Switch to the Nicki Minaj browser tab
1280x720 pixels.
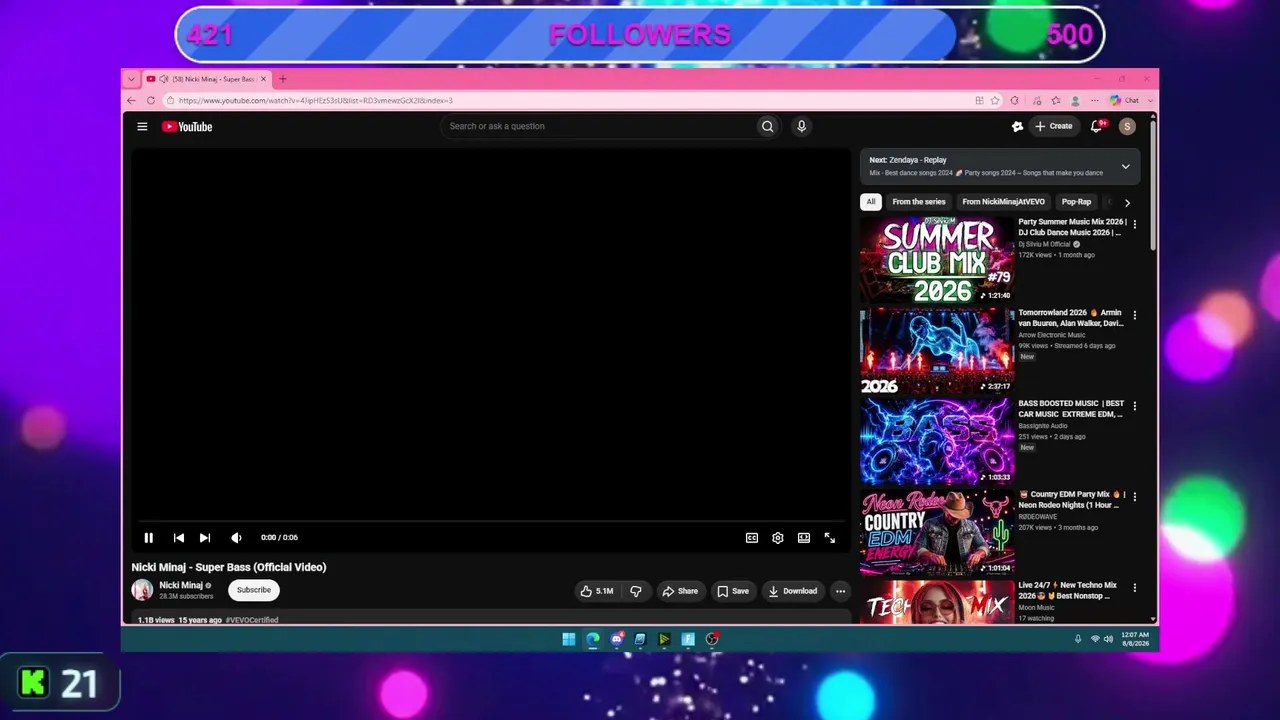point(207,79)
